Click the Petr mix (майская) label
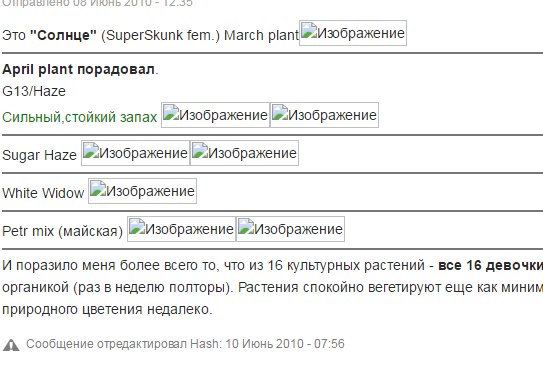 point(63,231)
